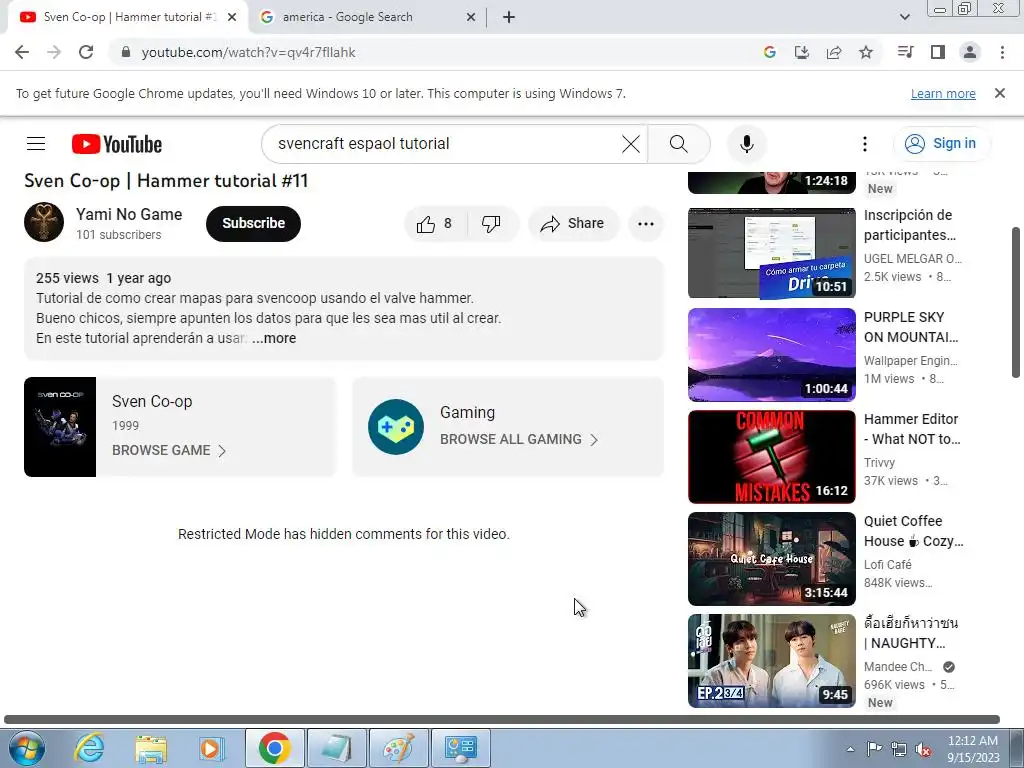1024x768 pixels.
Task: Close the america Google Search tab
Action: click(x=471, y=17)
